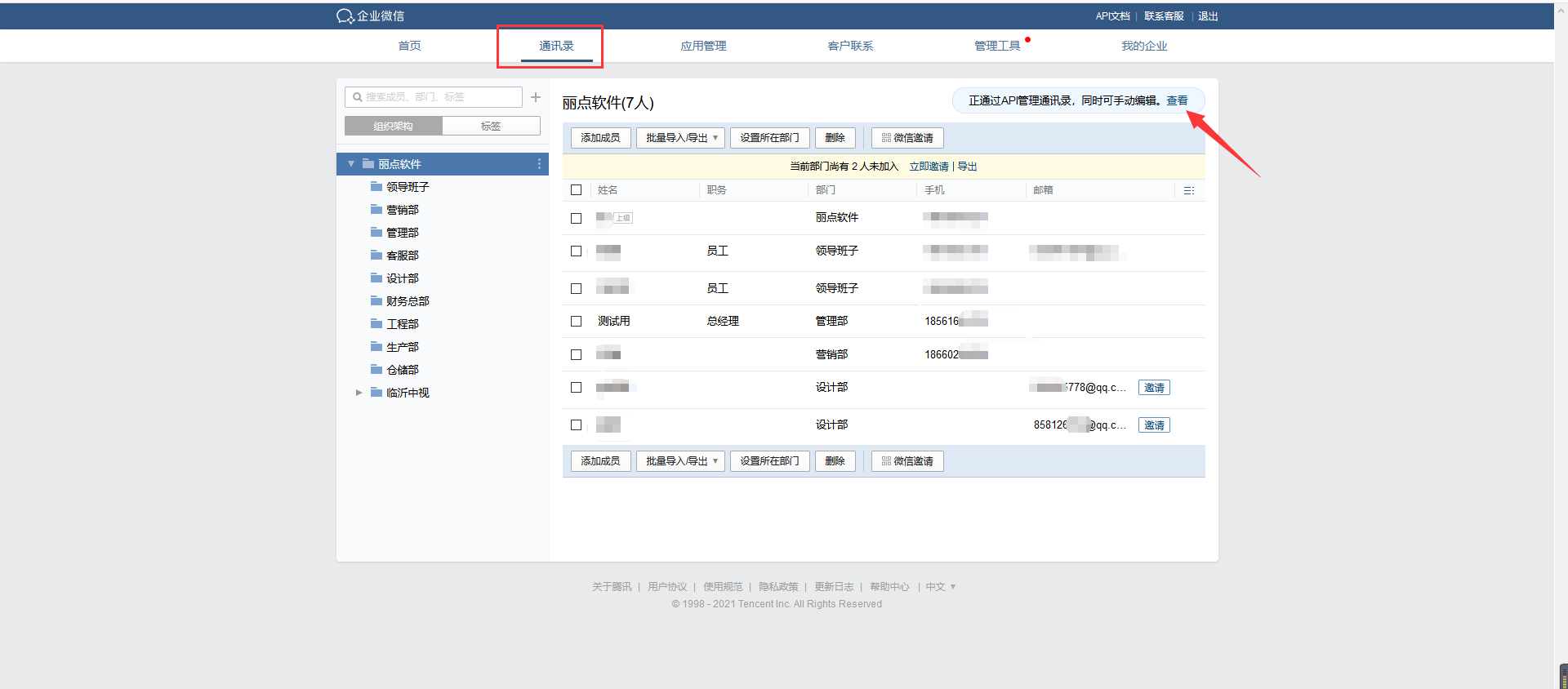Click the top 设置所在部门 button
This screenshot has width=1568, height=689.
(x=769, y=138)
